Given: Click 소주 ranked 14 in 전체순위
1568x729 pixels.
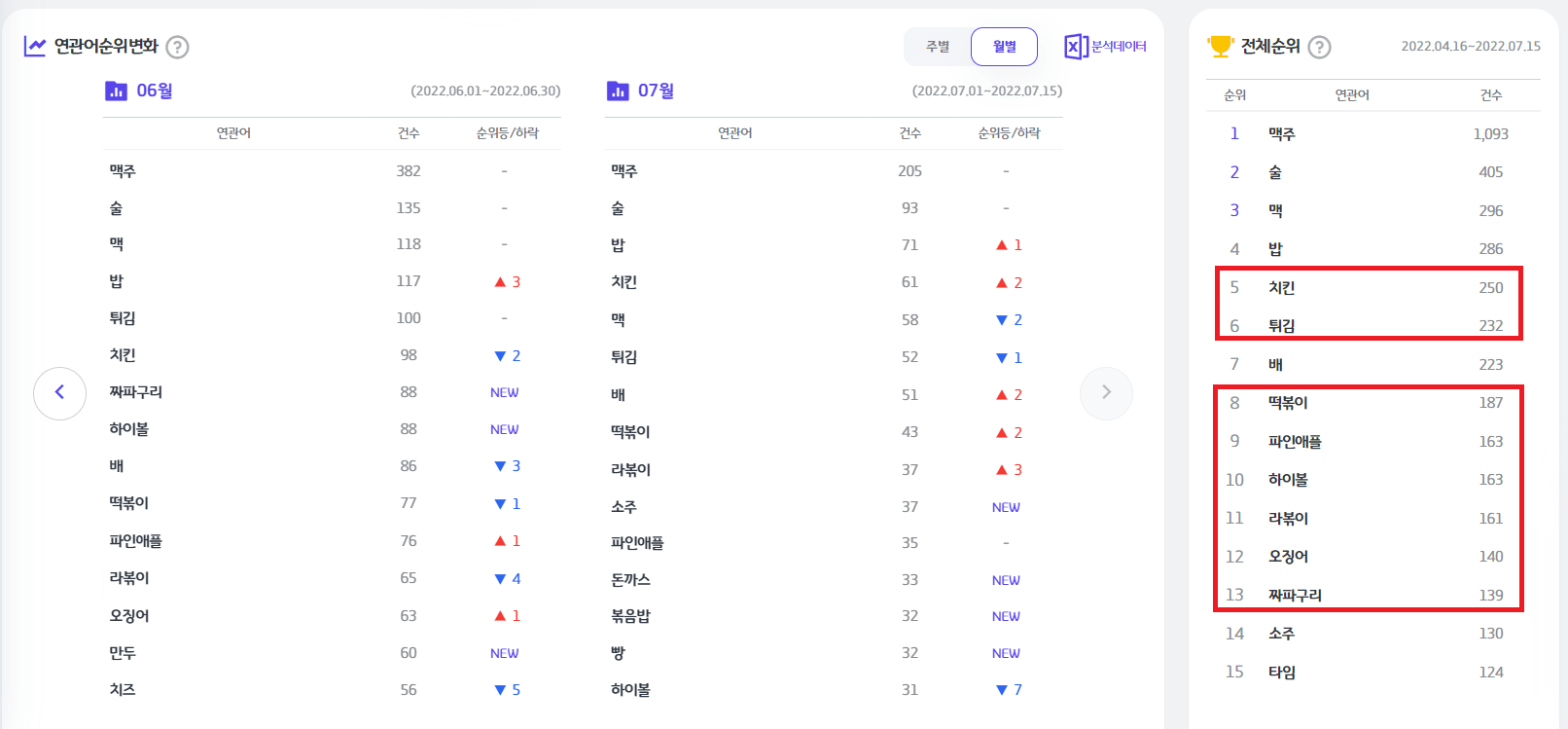Looking at the screenshot, I should 1282,634.
